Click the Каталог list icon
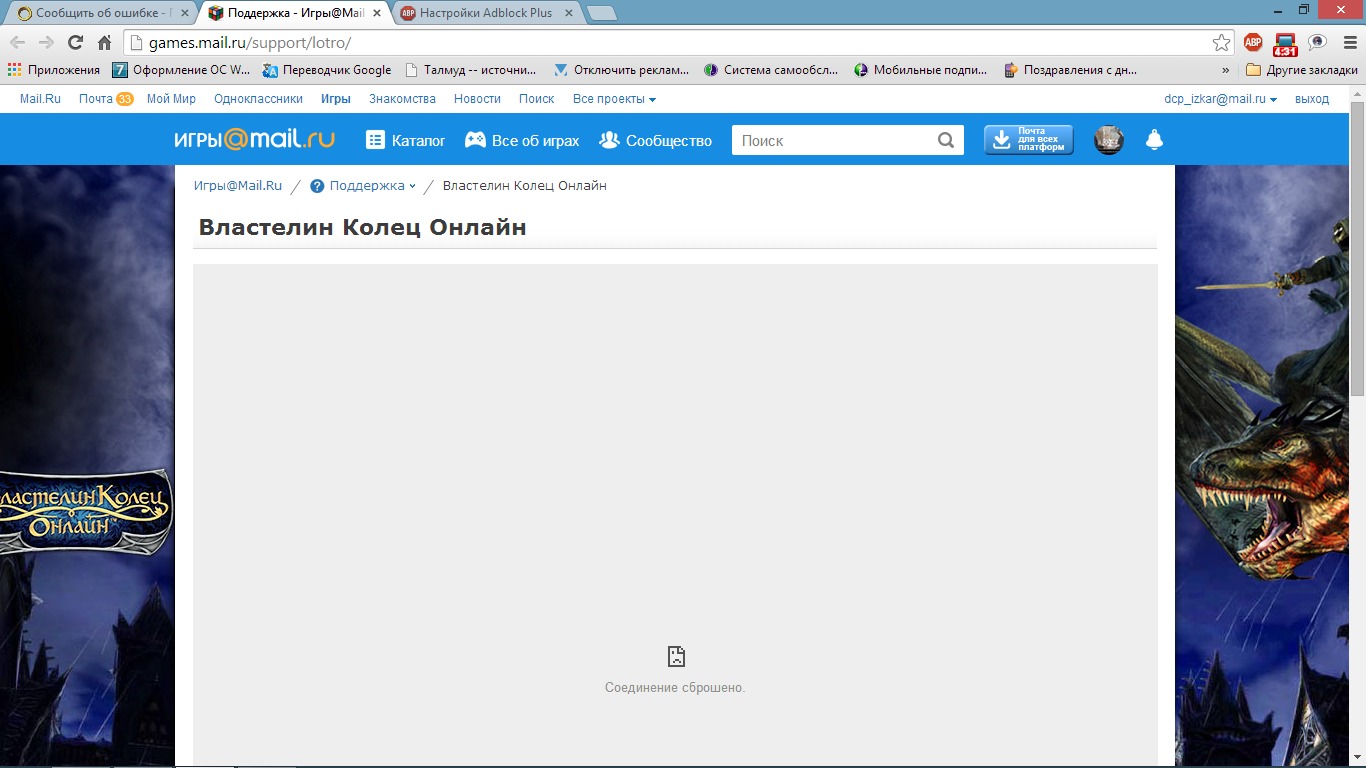Image resolution: width=1366 pixels, height=768 pixels. [x=375, y=140]
